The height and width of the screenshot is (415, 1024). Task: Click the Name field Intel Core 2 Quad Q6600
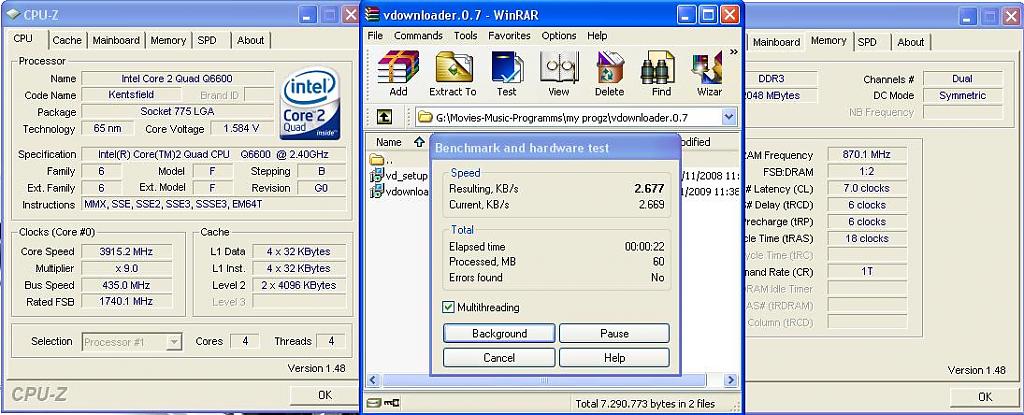click(176, 78)
